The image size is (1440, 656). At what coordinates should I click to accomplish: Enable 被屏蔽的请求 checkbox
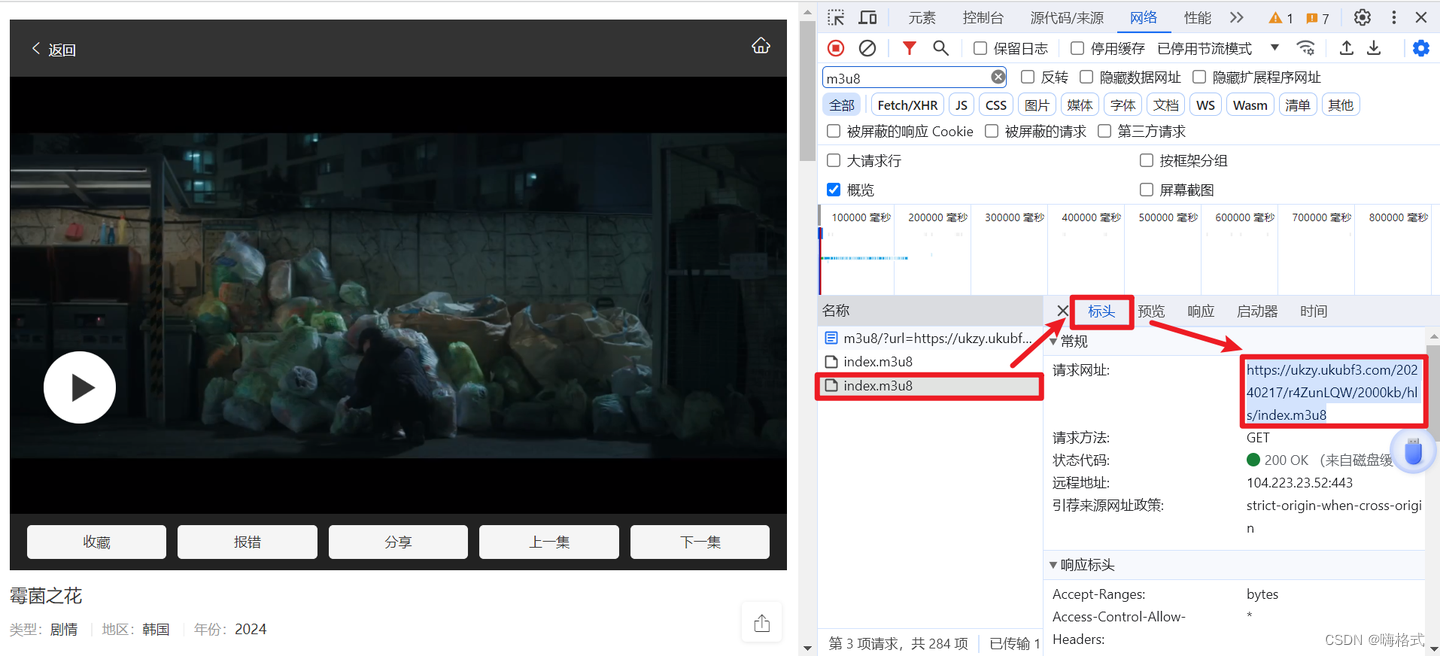[991, 131]
